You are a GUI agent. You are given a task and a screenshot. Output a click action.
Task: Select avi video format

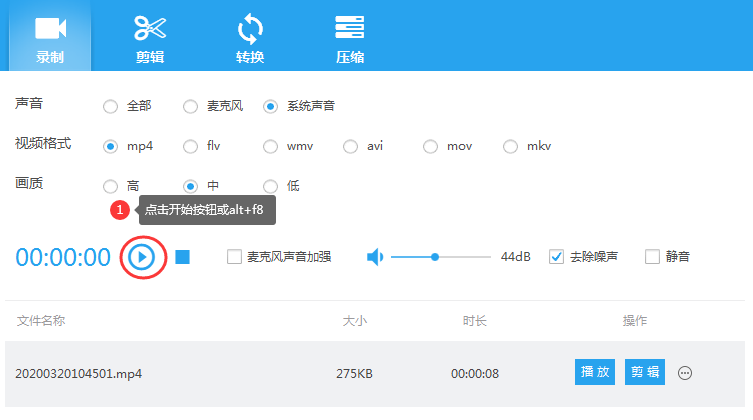pyautogui.click(x=351, y=146)
